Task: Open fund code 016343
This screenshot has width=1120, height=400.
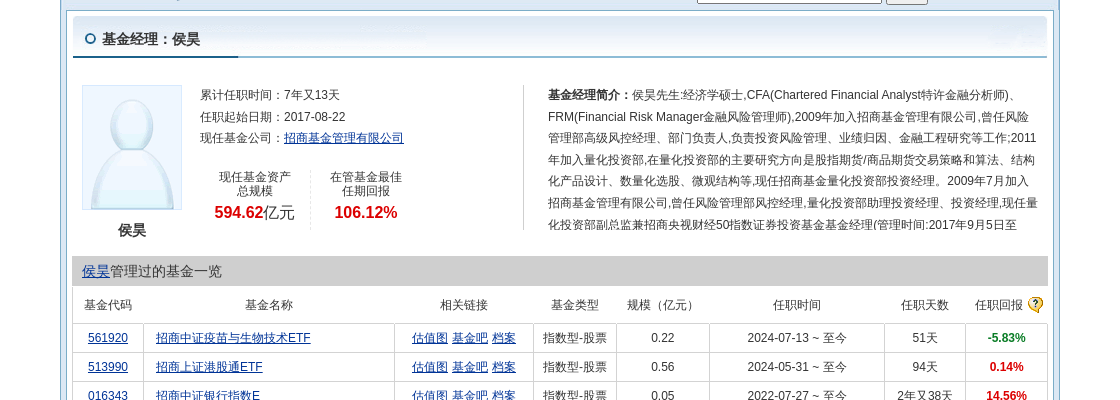Action: [x=108, y=395]
